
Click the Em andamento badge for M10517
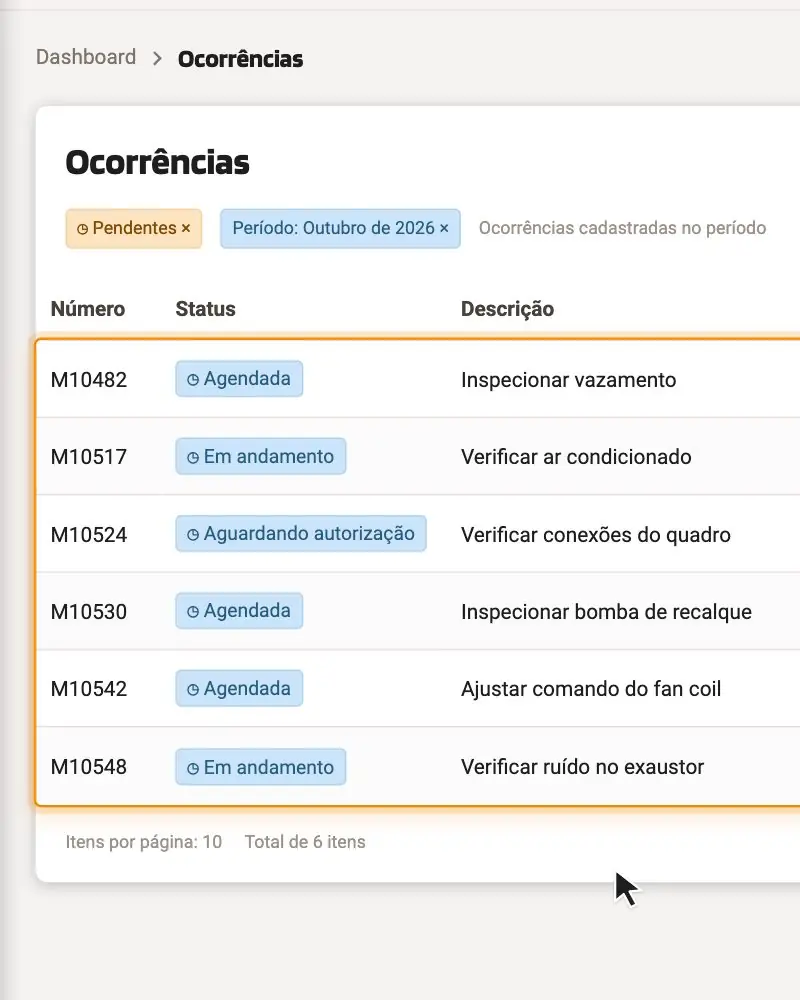click(x=261, y=456)
